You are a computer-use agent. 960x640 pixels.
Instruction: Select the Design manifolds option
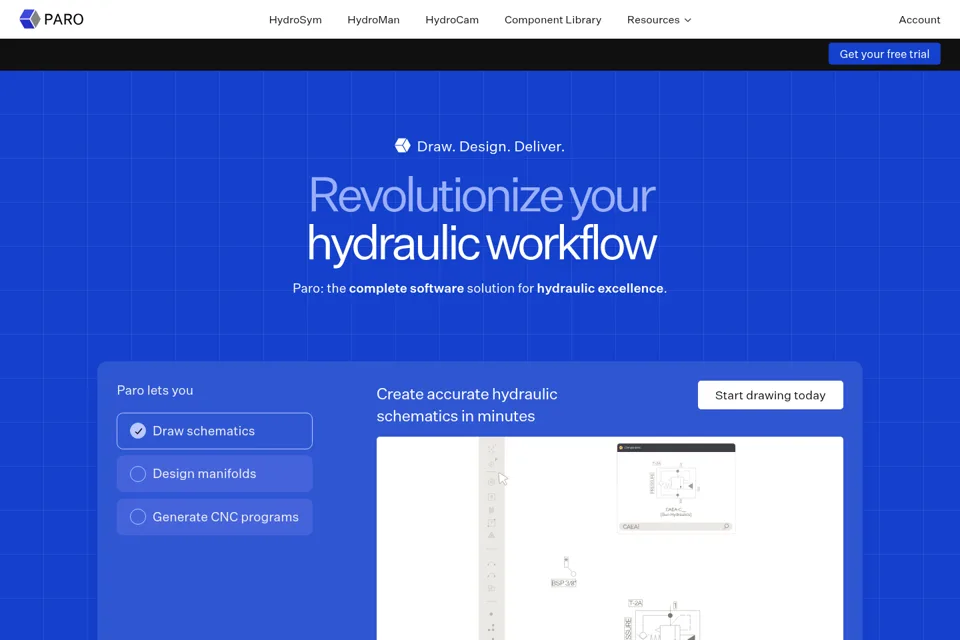214,473
